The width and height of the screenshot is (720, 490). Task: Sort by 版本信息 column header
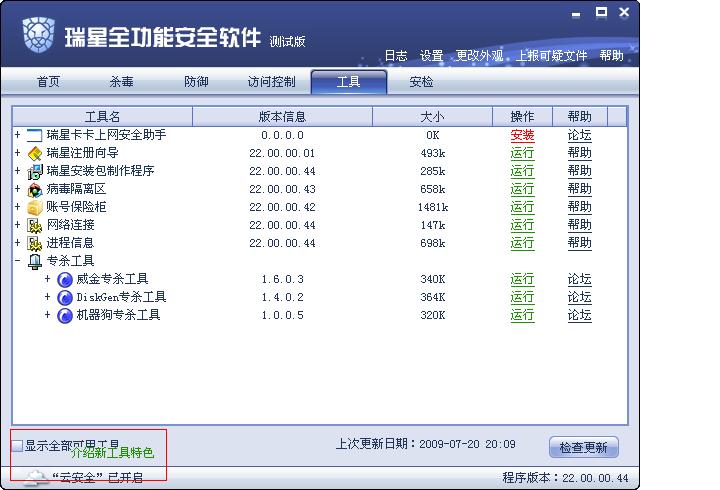point(282,117)
